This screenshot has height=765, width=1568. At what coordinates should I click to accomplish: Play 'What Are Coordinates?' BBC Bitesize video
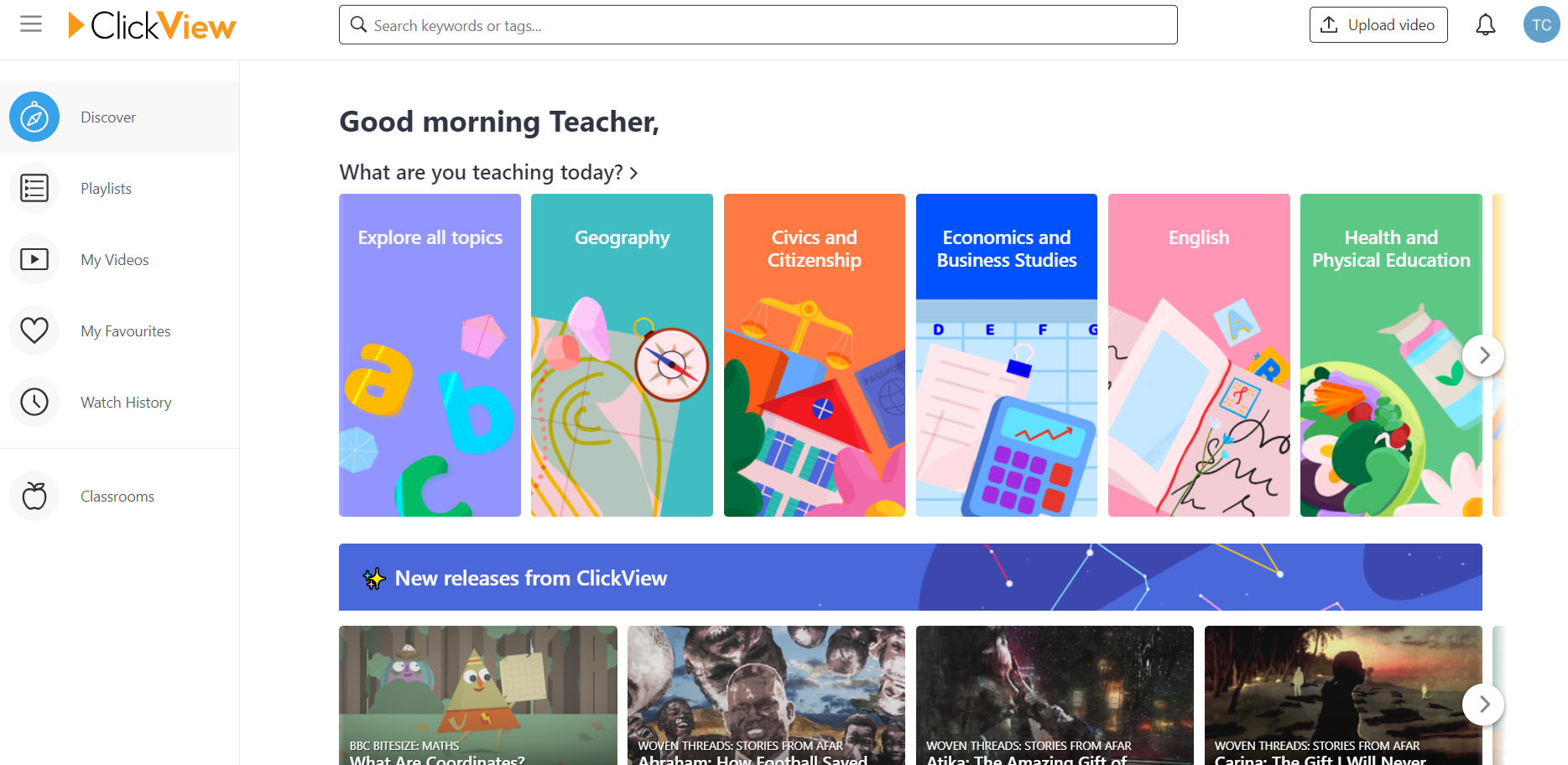click(x=477, y=695)
